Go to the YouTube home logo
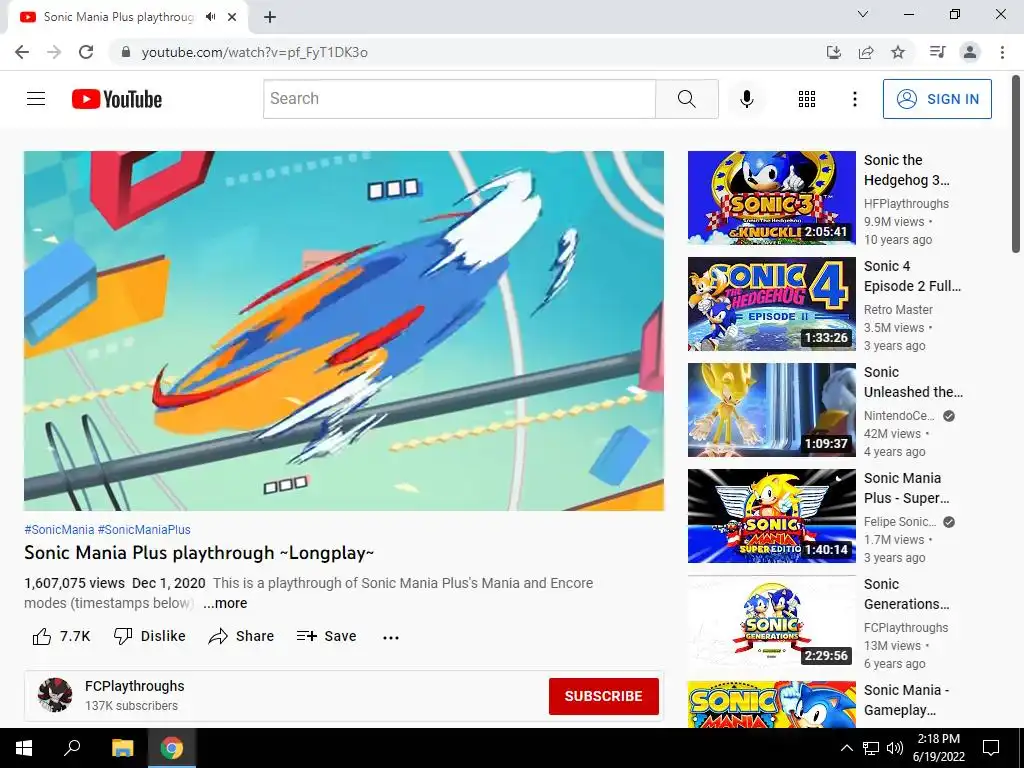This screenshot has height=768, width=1024. tap(117, 99)
